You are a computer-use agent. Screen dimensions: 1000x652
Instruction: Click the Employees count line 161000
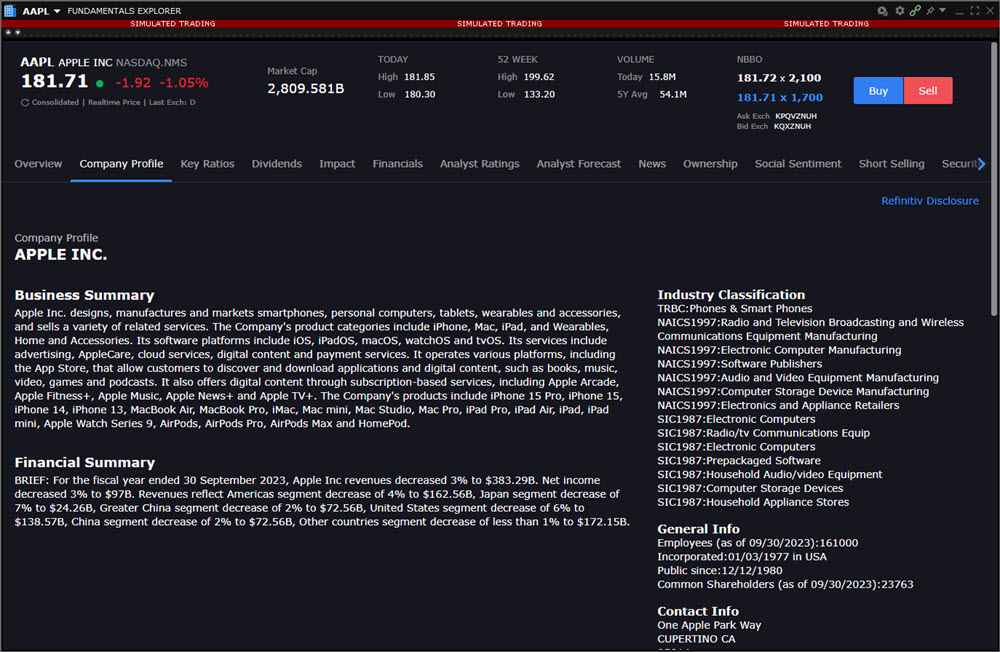pyautogui.click(x=758, y=543)
